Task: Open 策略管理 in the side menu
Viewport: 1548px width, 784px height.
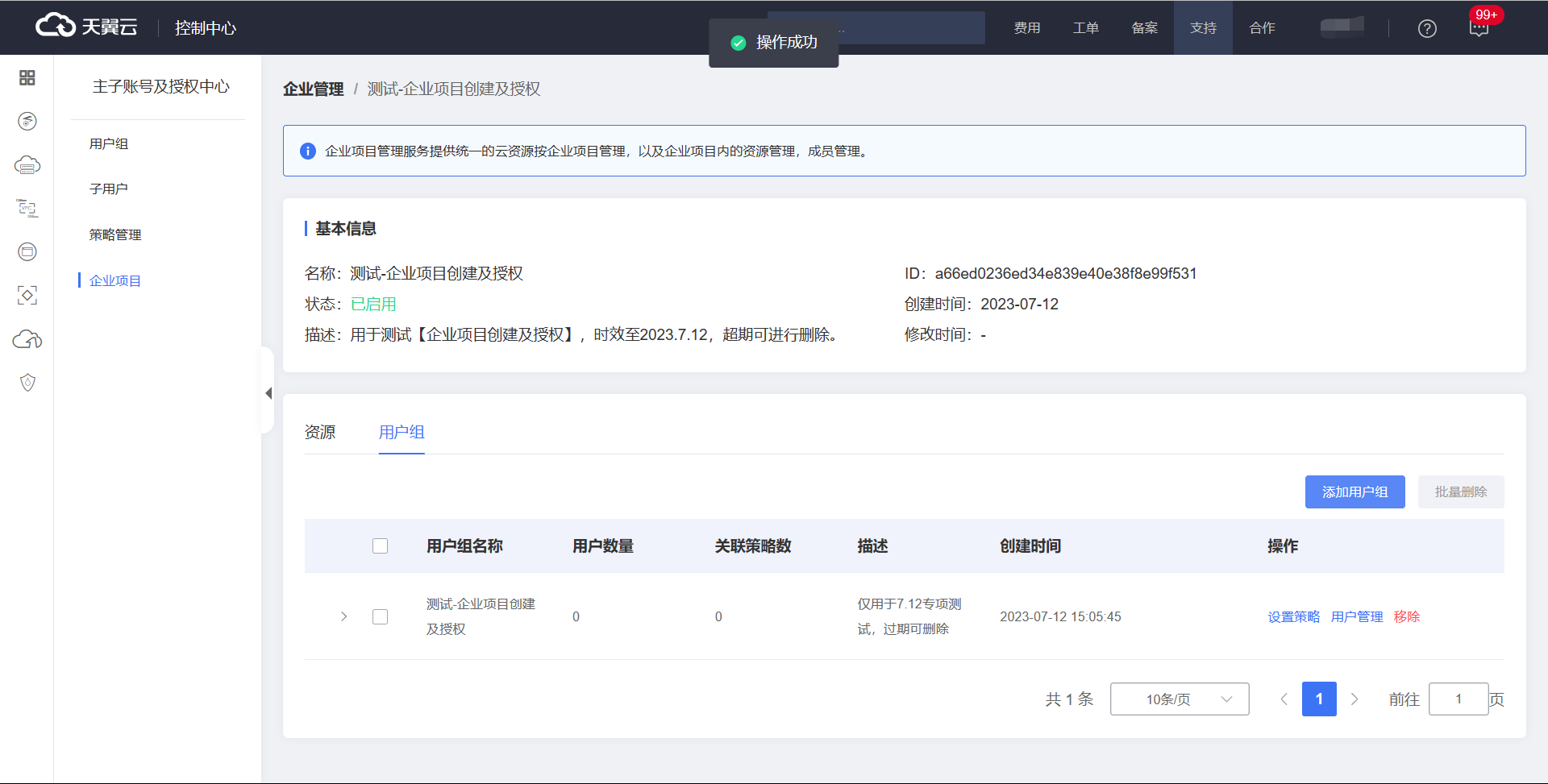Action: pos(115,234)
